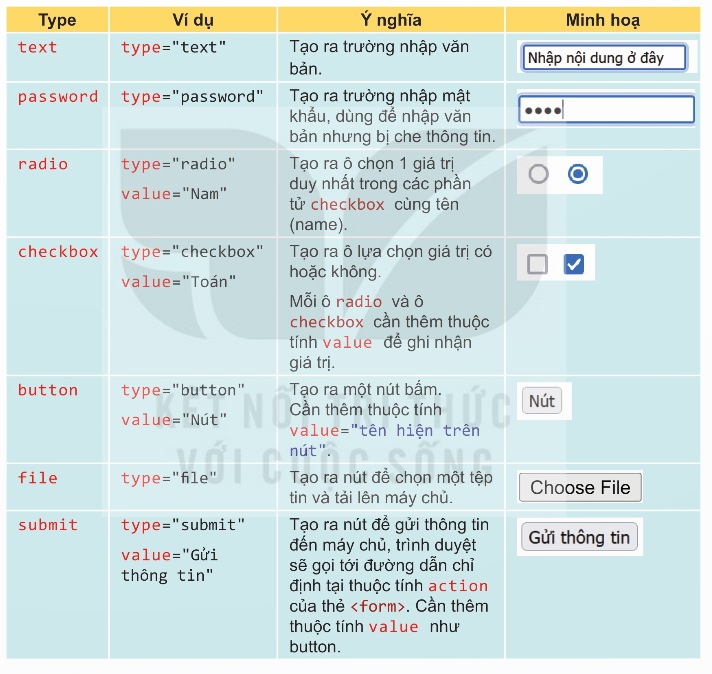
Task: Untick the checked blue checkbox
Action: coord(574,264)
